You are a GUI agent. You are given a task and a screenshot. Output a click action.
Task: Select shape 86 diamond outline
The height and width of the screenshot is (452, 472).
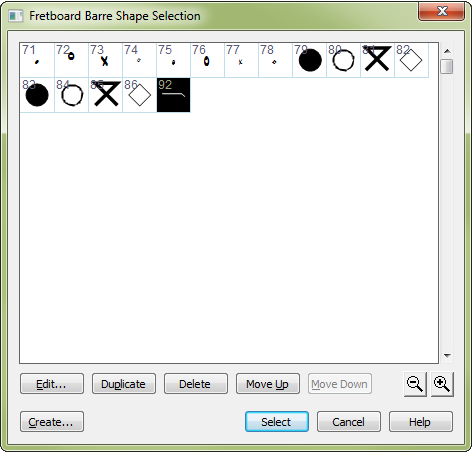point(139,95)
